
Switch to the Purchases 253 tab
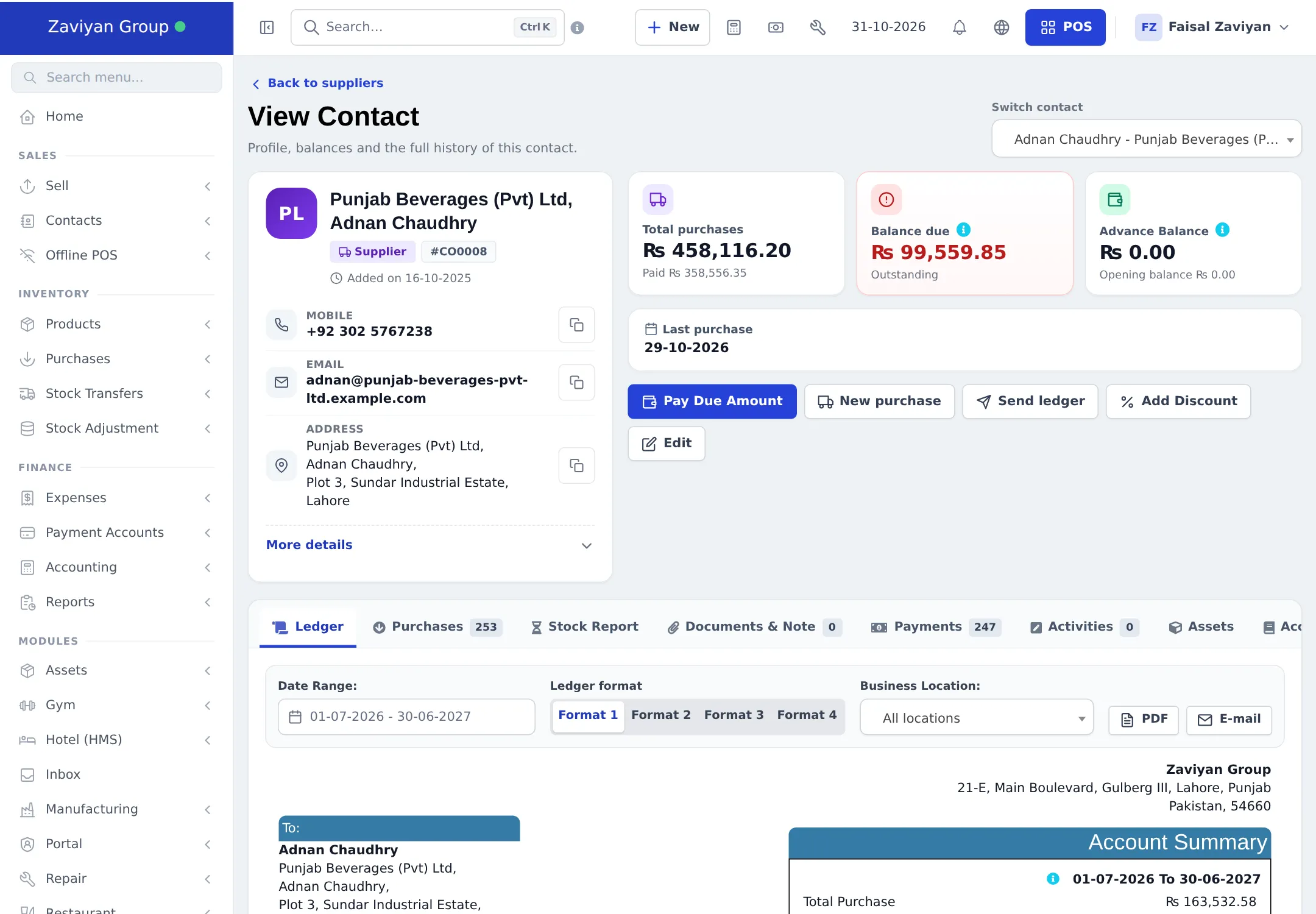pyautogui.click(x=437, y=627)
